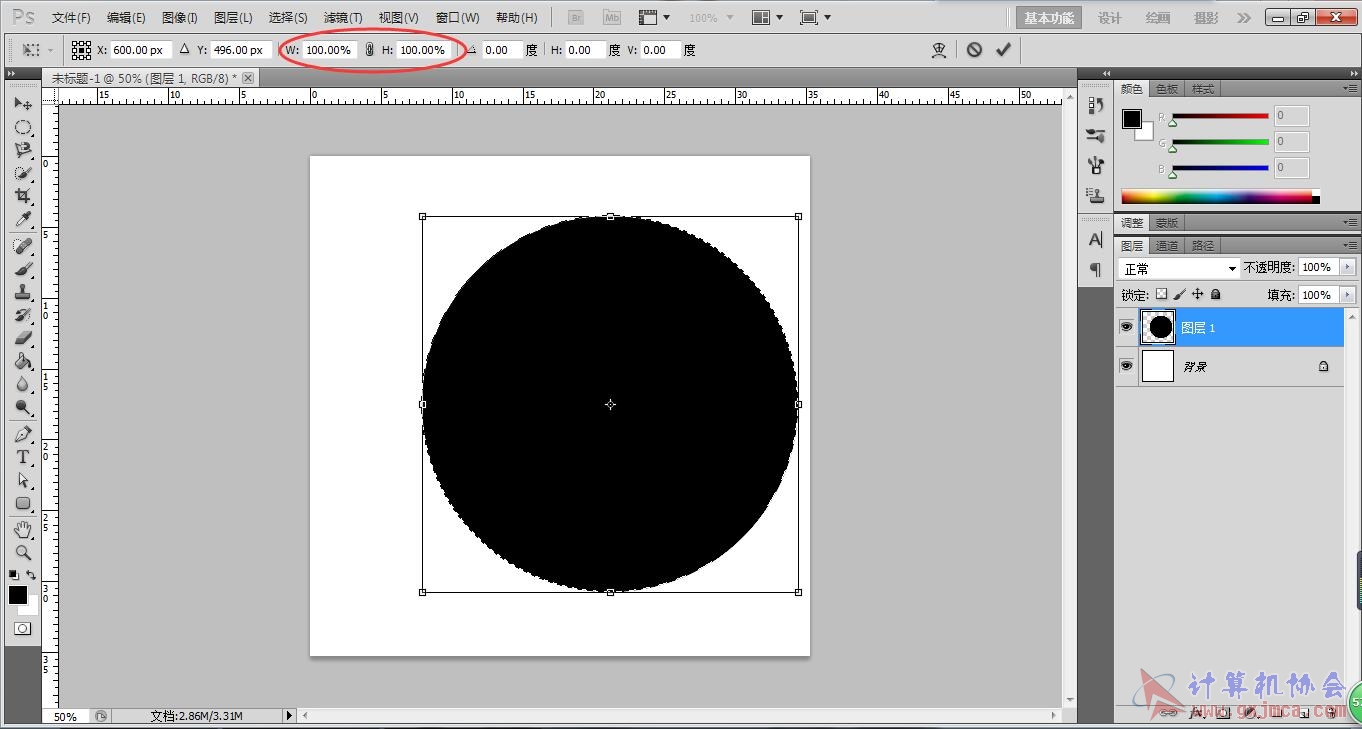
Task: Open the blend mode 正常 dropdown
Action: coord(1180,269)
